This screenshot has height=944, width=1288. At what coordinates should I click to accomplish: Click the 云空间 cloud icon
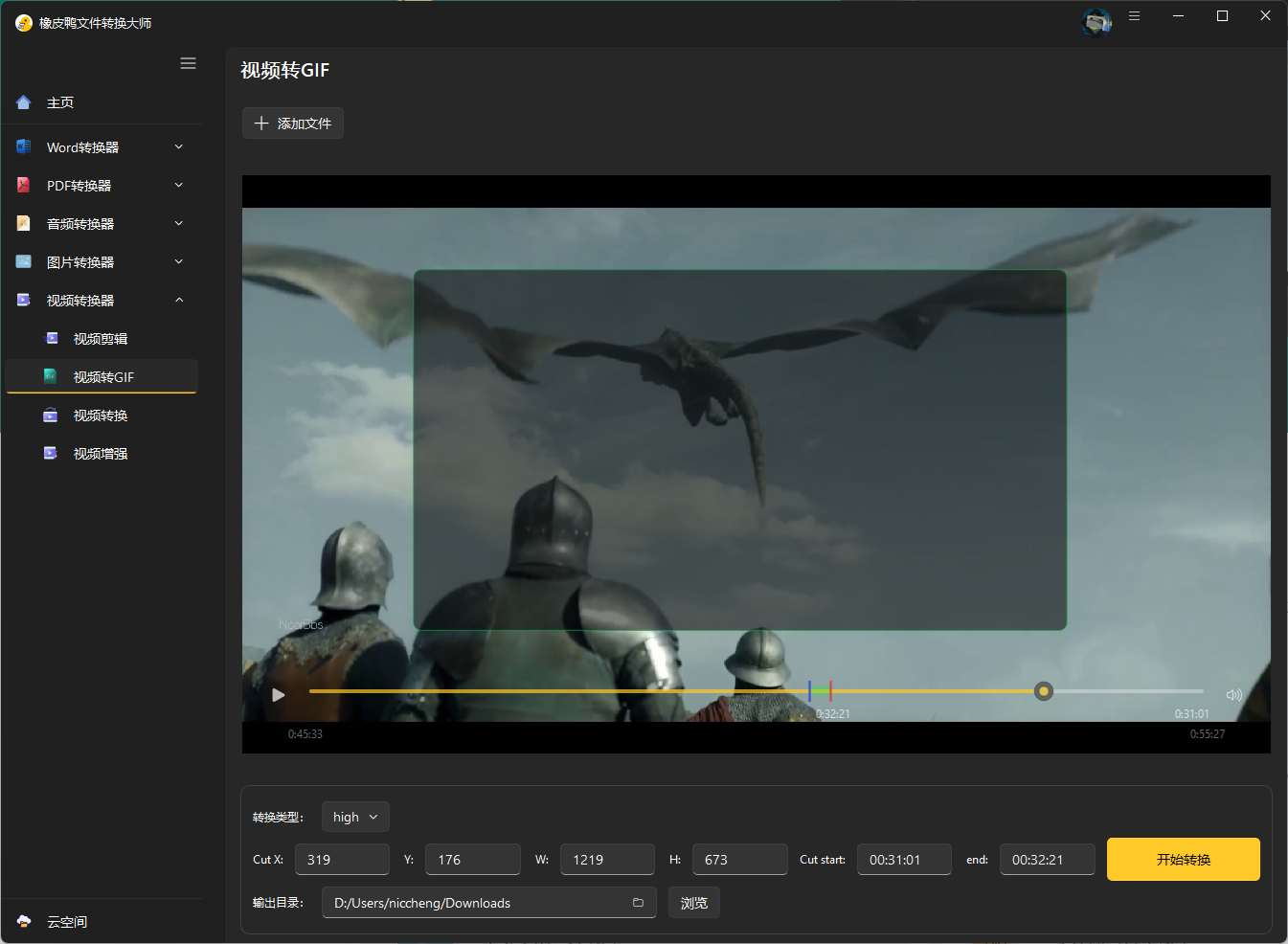pyautogui.click(x=24, y=921)
